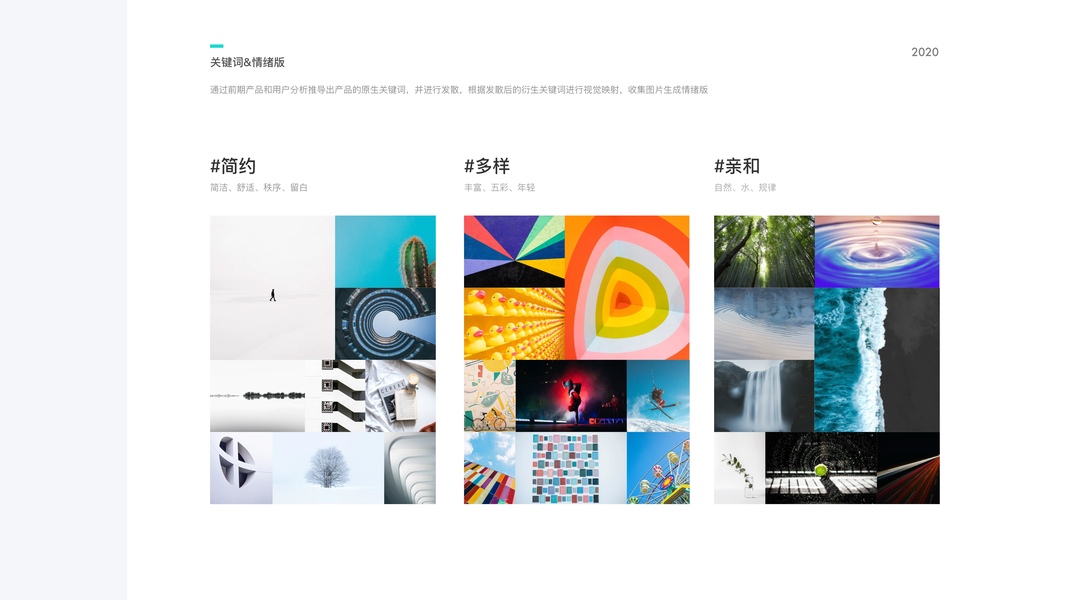Click the dancer in red smoke photo
This screenshot has height=600, width=1067.
(571, 396)
